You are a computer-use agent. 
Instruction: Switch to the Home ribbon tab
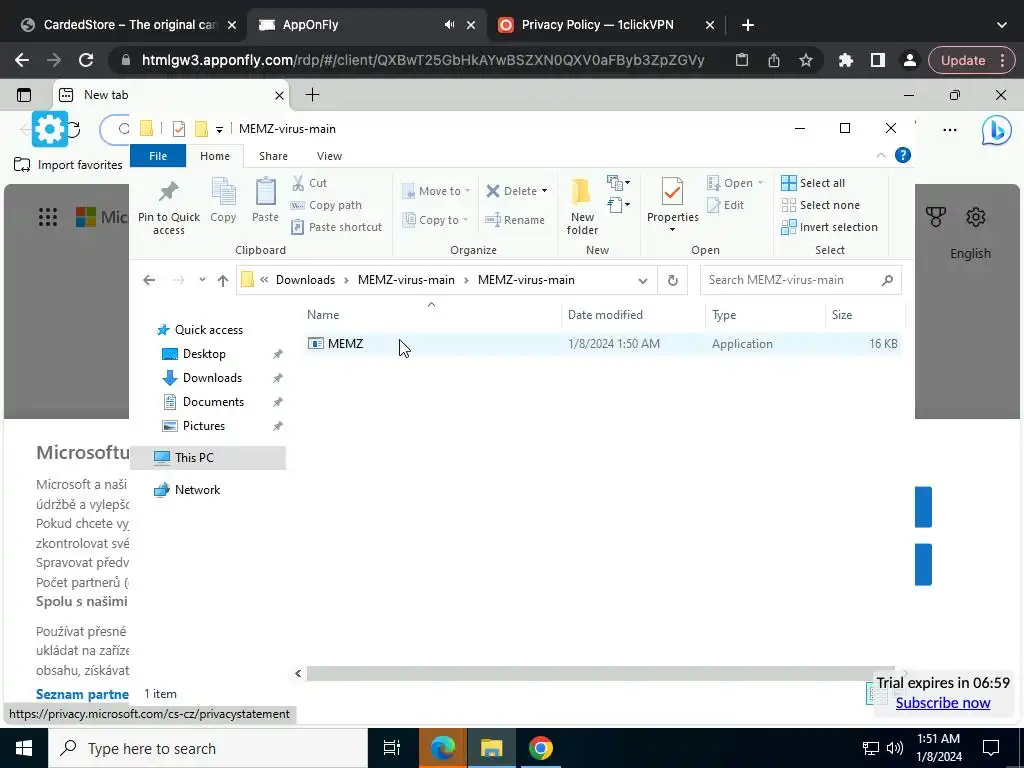(215, 156)
